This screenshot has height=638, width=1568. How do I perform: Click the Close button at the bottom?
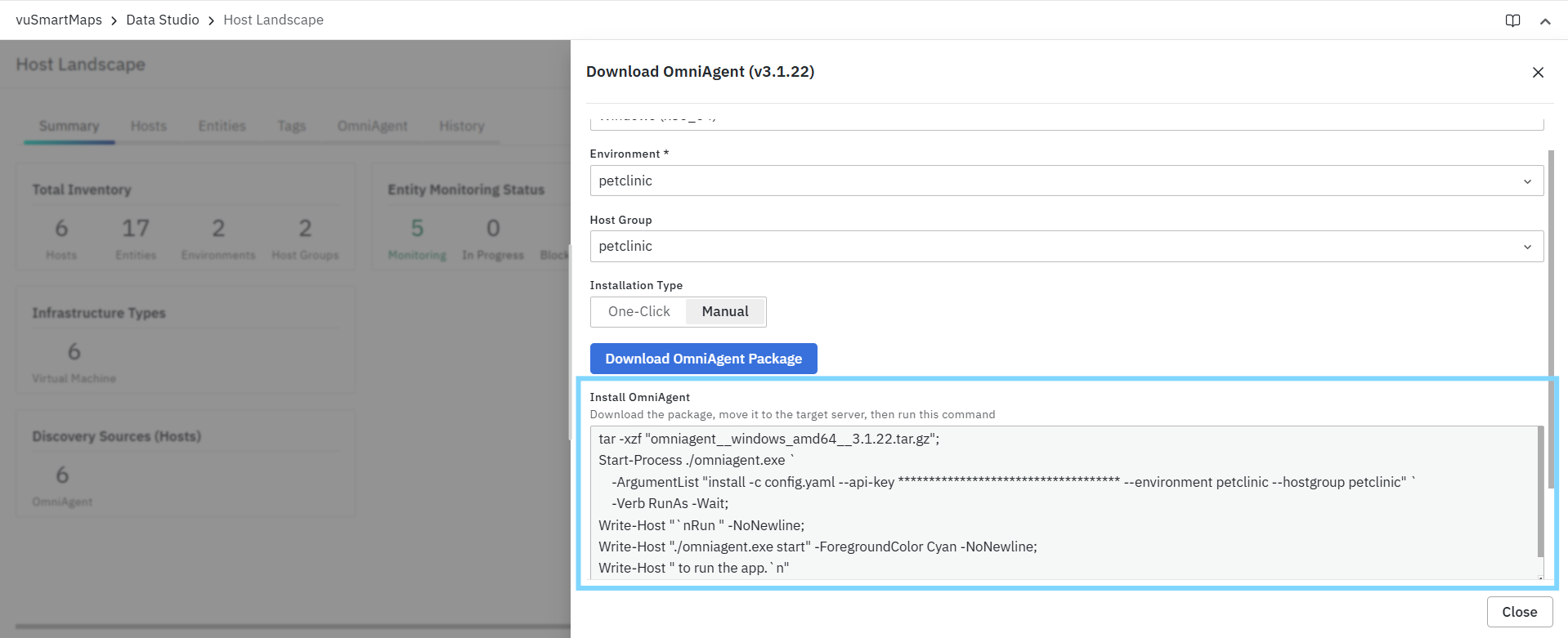(x=1519, y=612)
